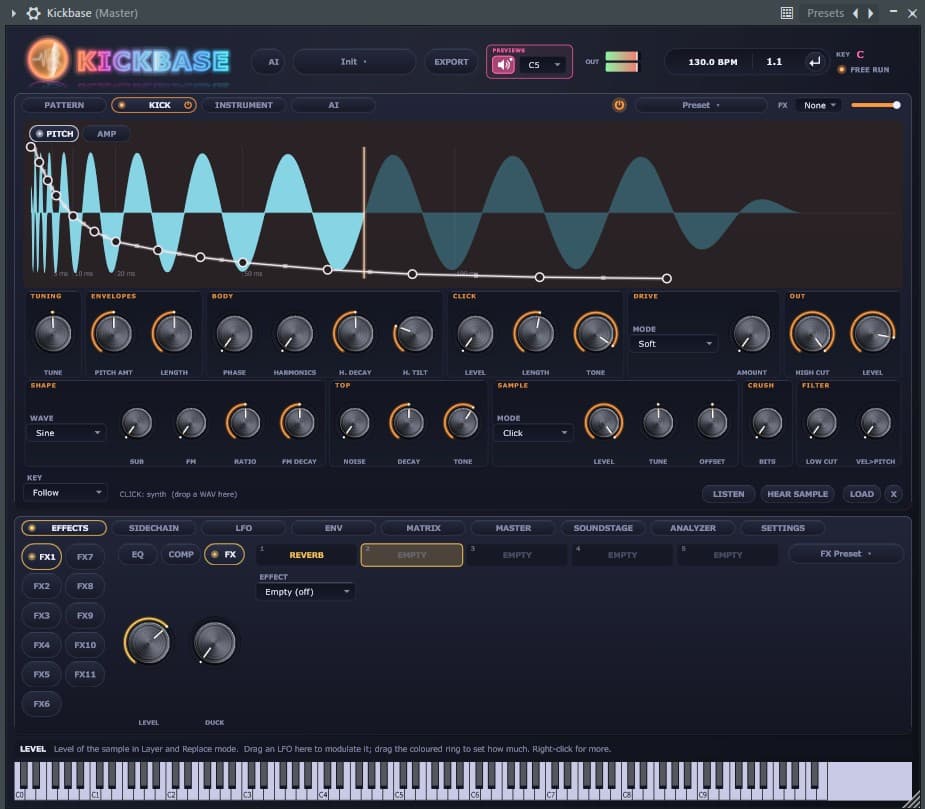Go to the previous preset arrow
This screenshot has height=809, width=925.
[x=855, y=13]
